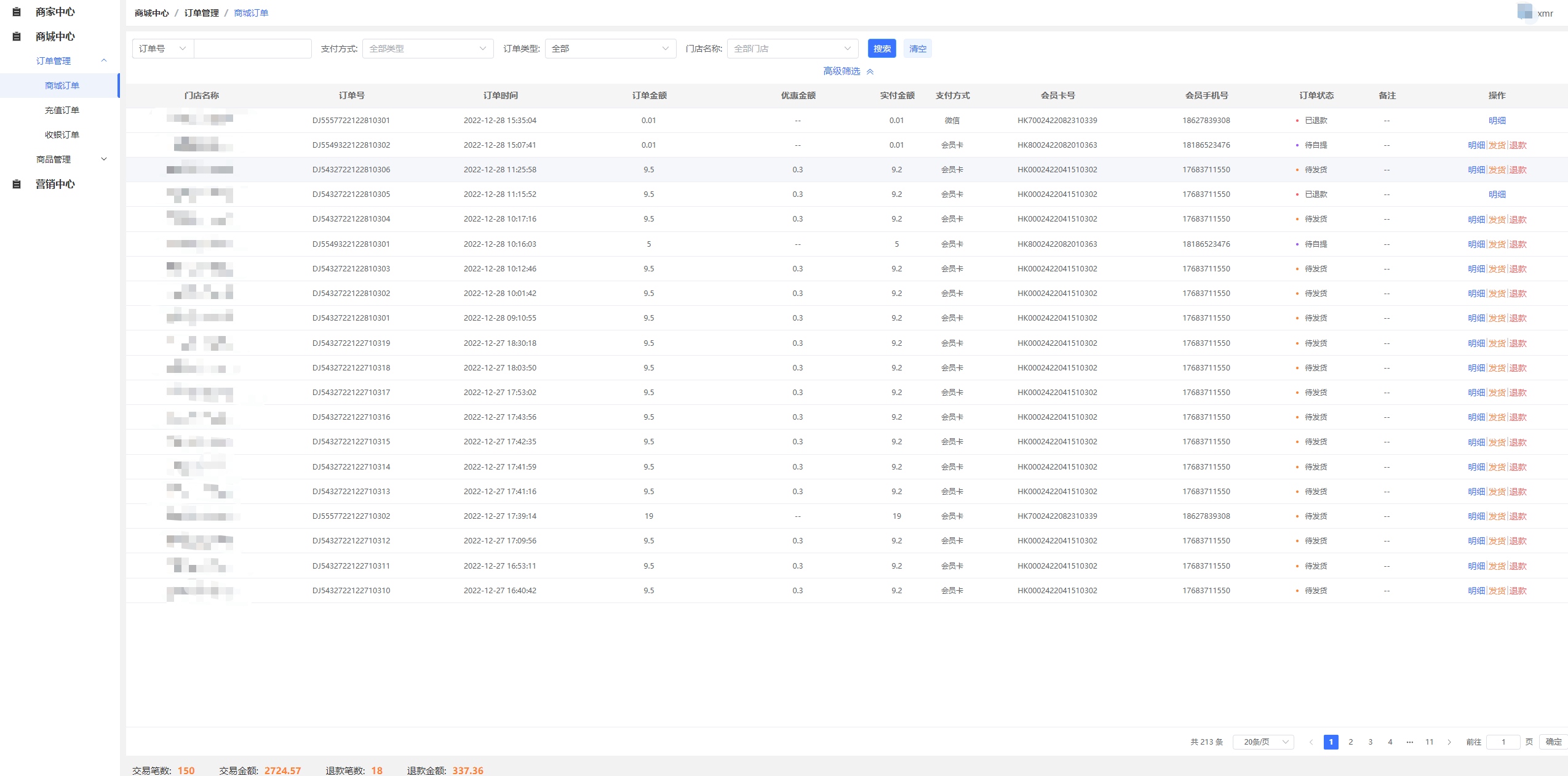Open the 支付方式 全部类型 dropdown
This screenshot has height=776, width=1568.
[428, 49]
